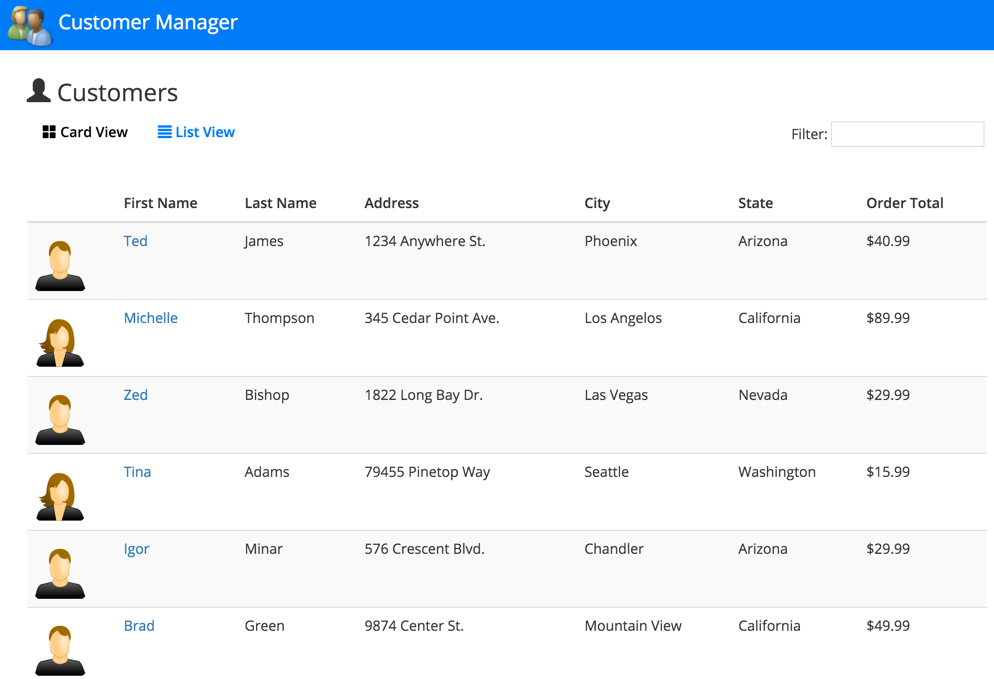Click the last name Green

coord(264,626)
